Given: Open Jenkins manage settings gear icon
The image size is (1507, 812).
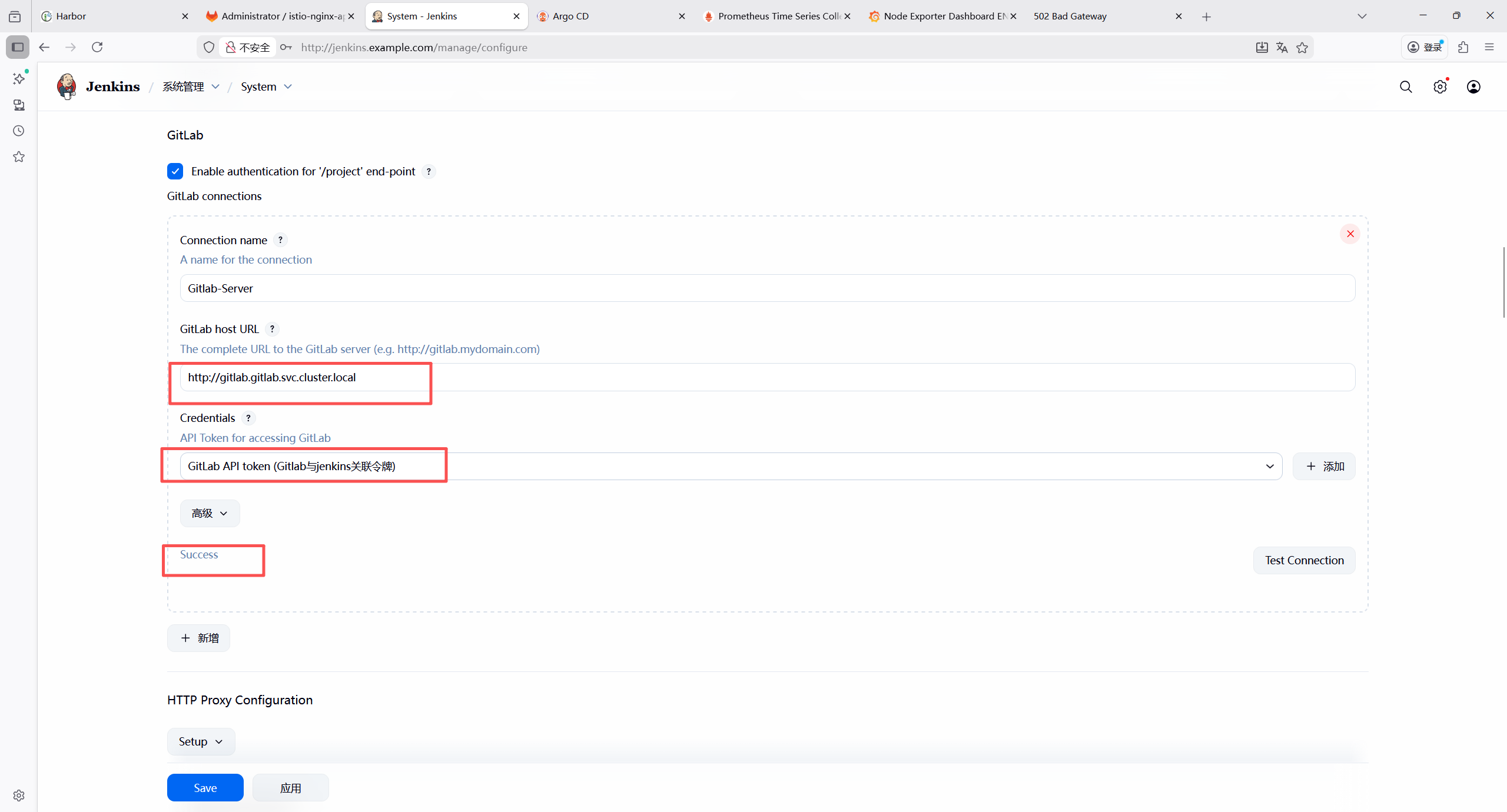Looking at the screenshot, I should (1440, 87).
